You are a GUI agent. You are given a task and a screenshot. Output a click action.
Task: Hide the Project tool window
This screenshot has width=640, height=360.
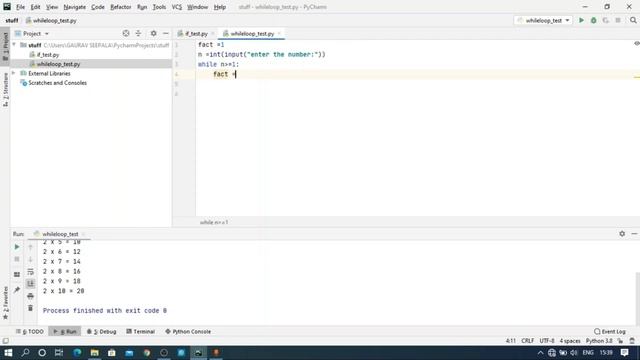[x=166, y=33]
